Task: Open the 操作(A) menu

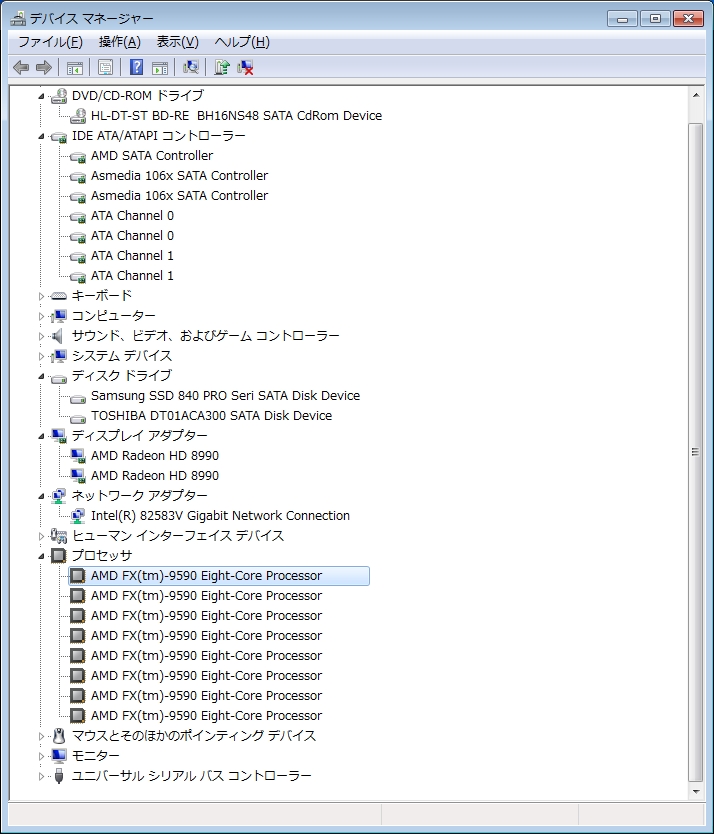Action: [x=120, y=42]
